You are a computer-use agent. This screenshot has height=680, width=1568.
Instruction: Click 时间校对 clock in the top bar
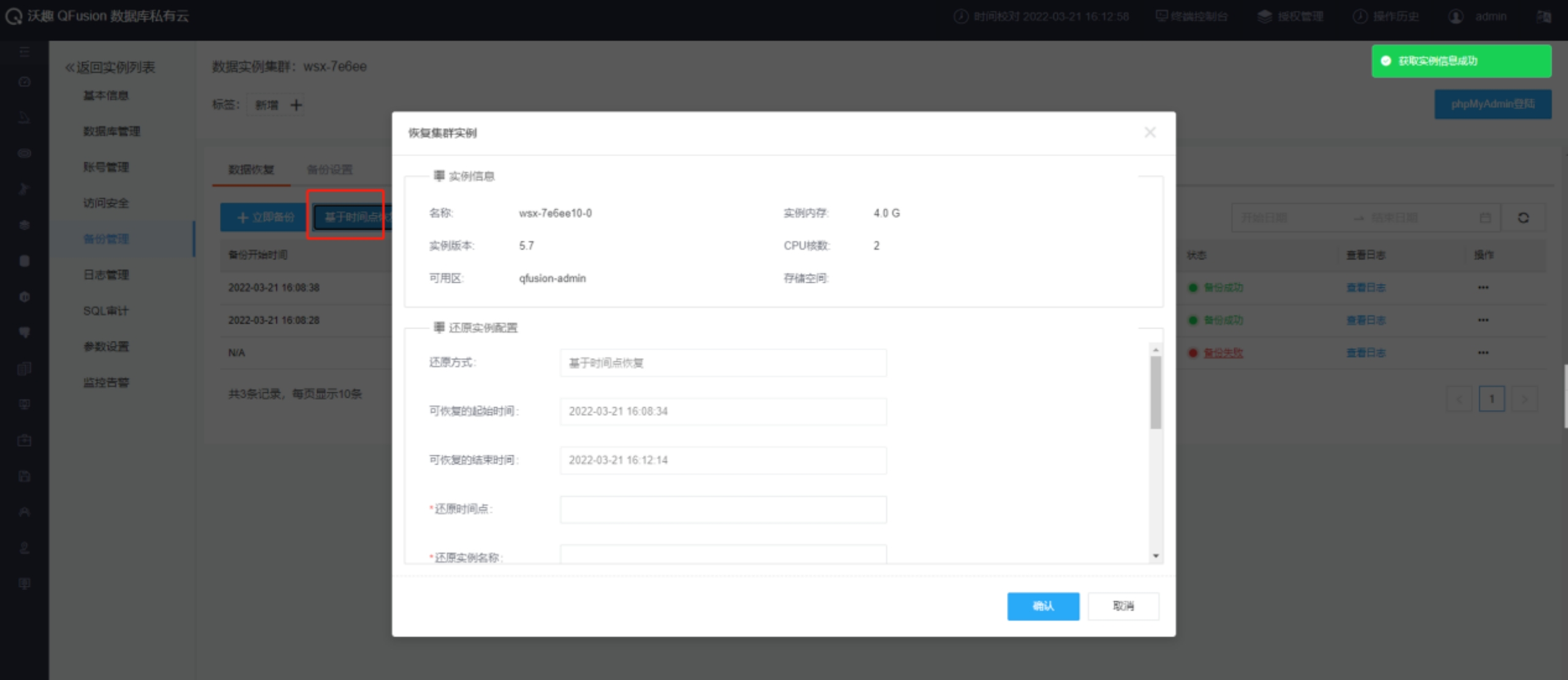pos(1041,17)
